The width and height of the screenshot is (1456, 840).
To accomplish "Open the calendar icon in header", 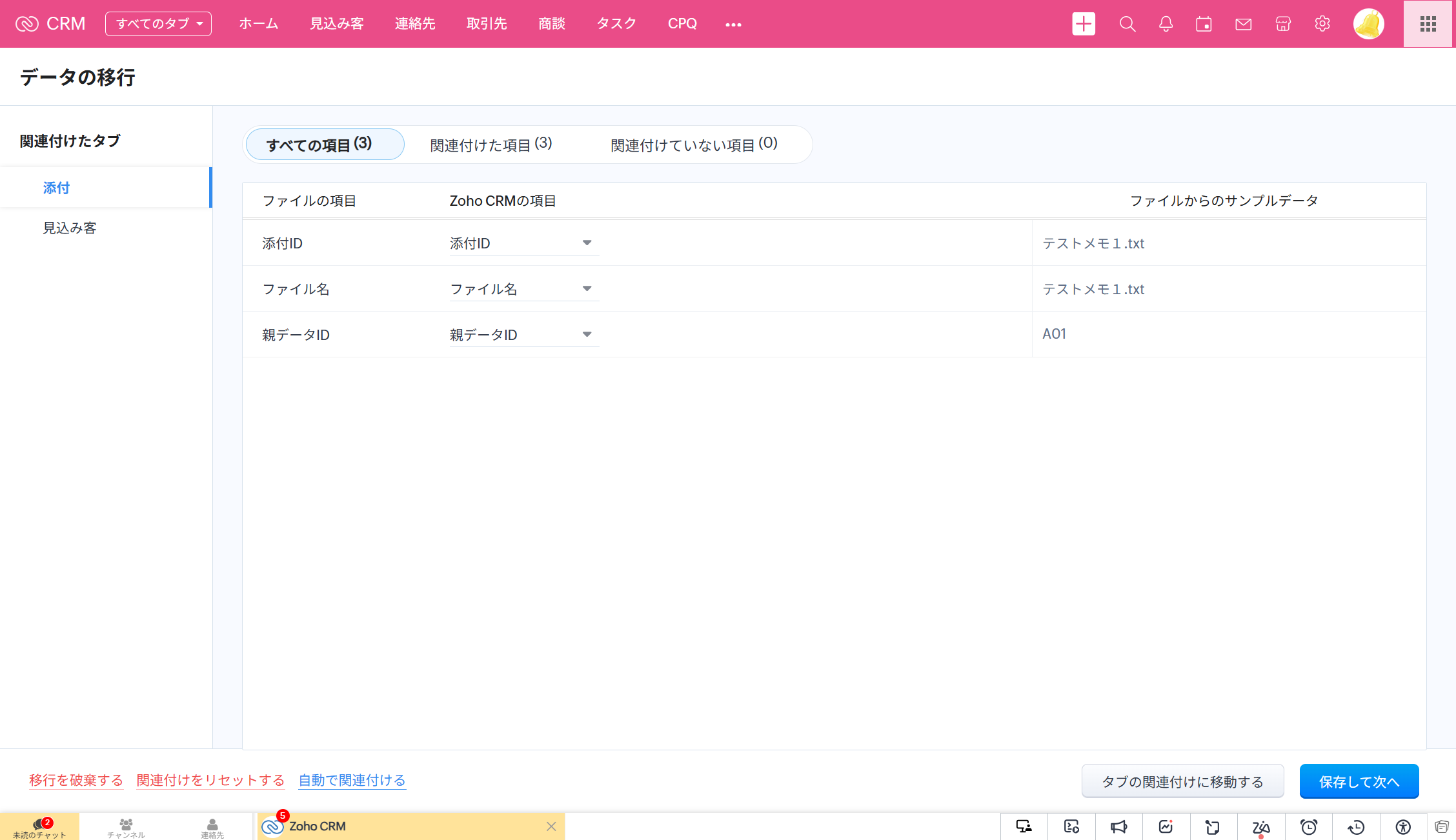I will 1204,24.
